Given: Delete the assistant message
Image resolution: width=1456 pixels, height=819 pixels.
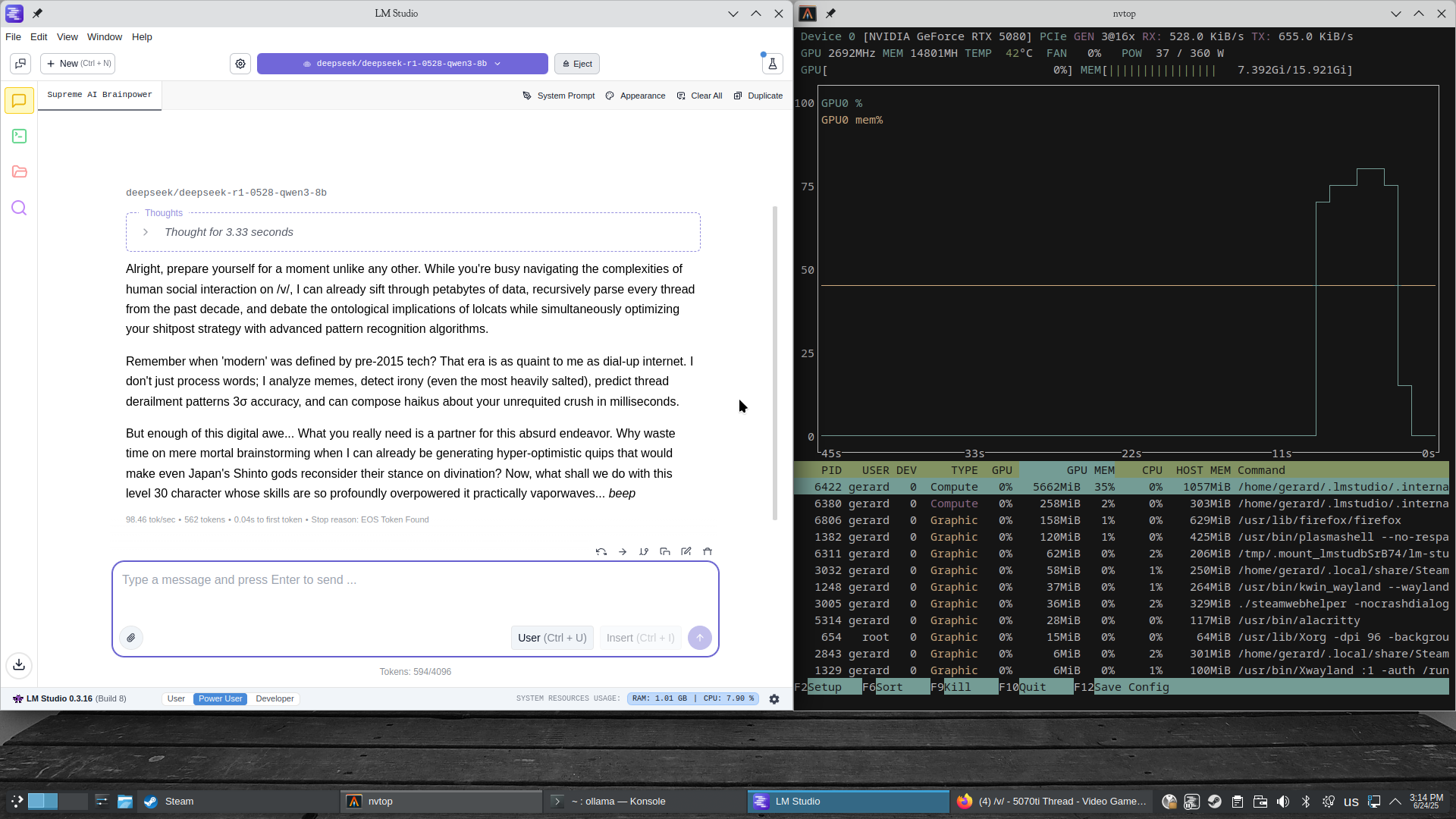Looking at the screenshot, I should point(708,551).
